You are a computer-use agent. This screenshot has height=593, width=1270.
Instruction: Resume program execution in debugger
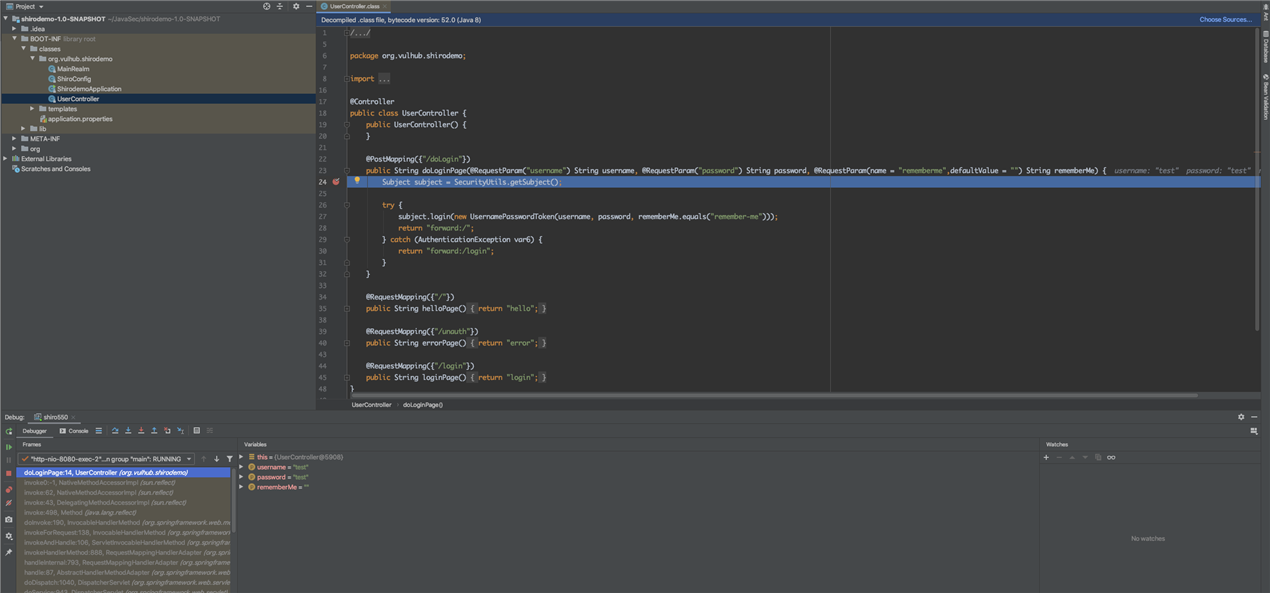9,447
